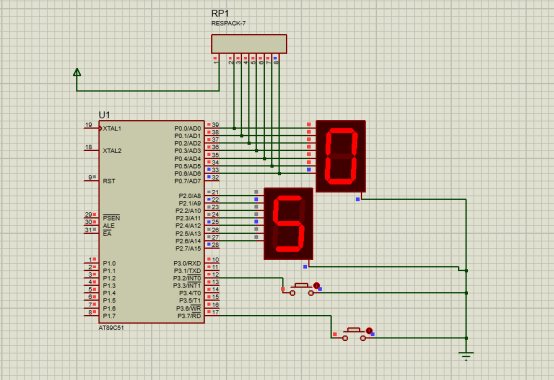Click the P2.0/A8 pin 21
Image resolution: width=554 pixels, height=380 pixels.
[212, 195]
